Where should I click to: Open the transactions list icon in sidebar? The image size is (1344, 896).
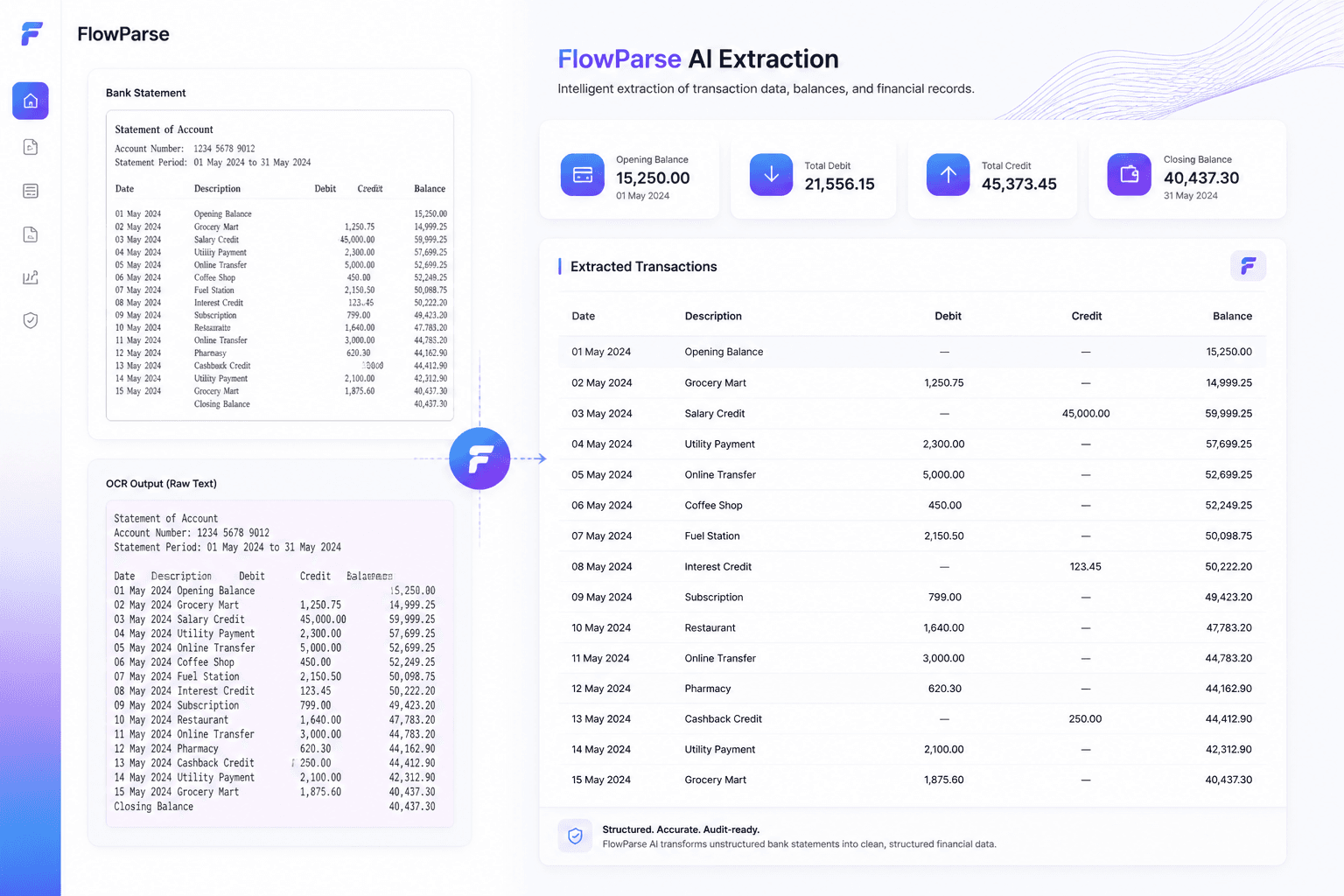coord(31,191)
